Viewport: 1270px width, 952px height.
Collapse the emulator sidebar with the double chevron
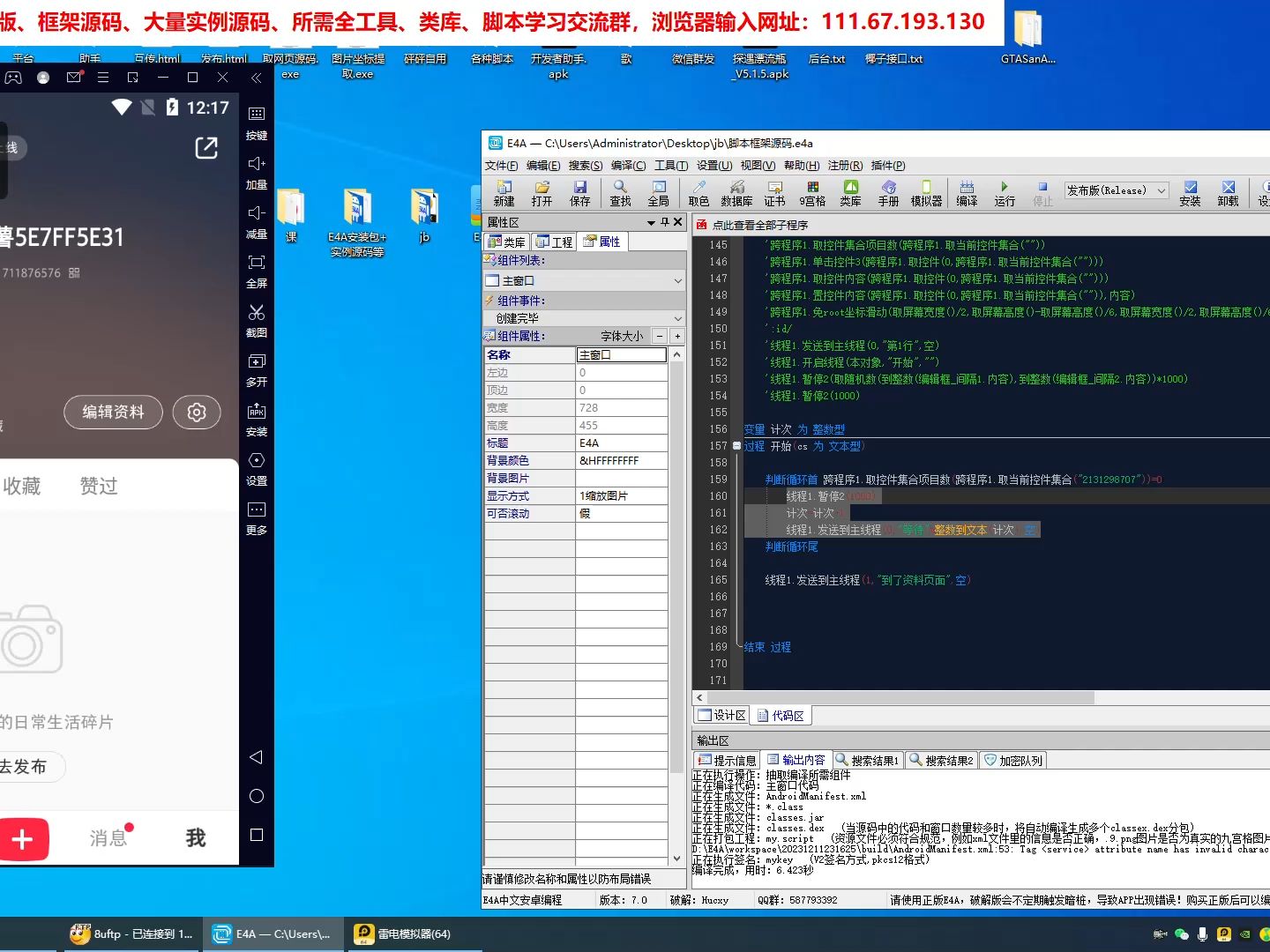pyautogui.click(x=256, y=78)
